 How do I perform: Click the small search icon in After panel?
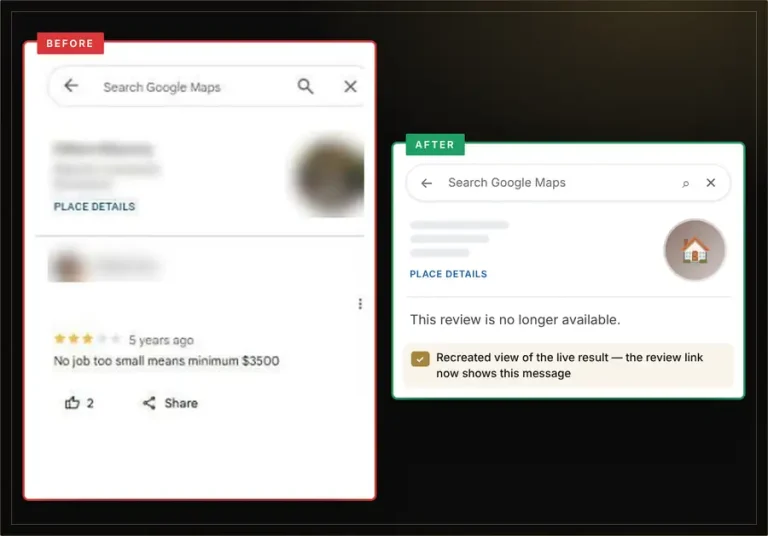[x=686, y=184]
